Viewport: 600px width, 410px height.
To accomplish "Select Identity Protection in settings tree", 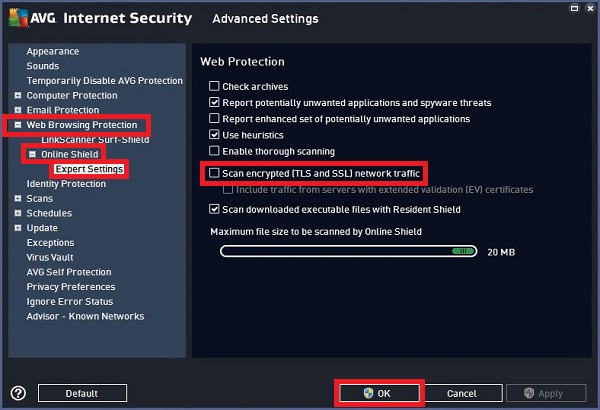I will pyautogui.click(x=66, y=184).
